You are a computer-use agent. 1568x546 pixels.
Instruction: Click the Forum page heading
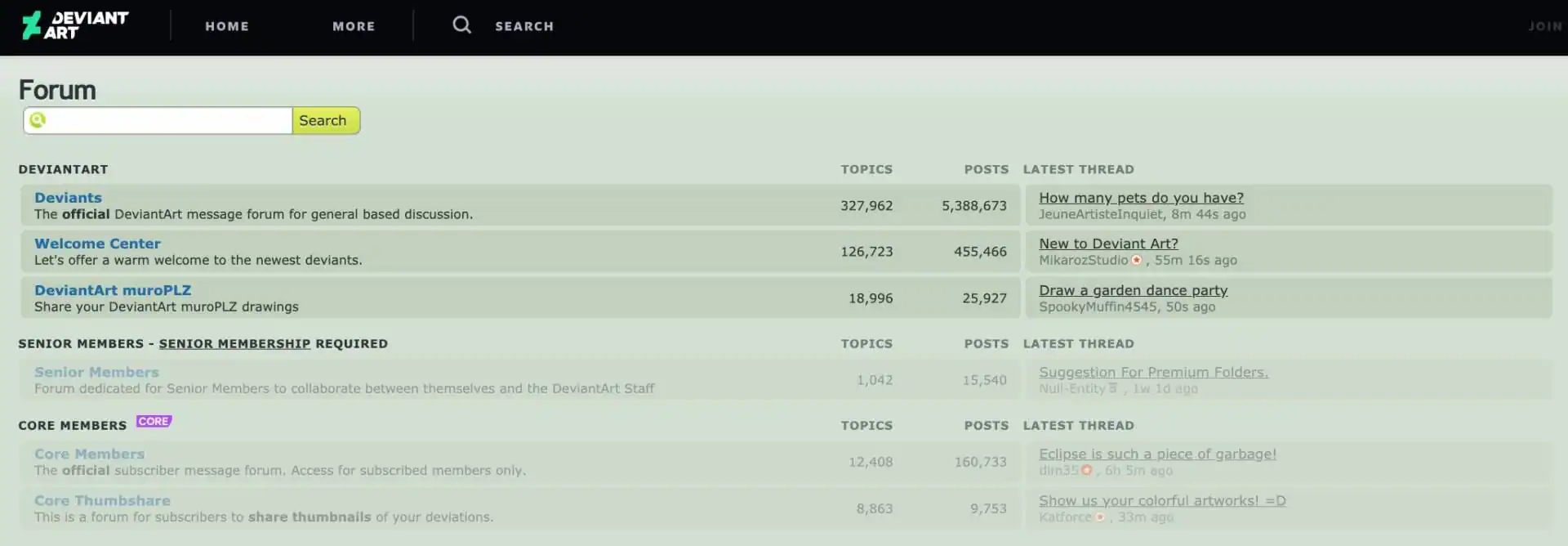click(57, 90)
